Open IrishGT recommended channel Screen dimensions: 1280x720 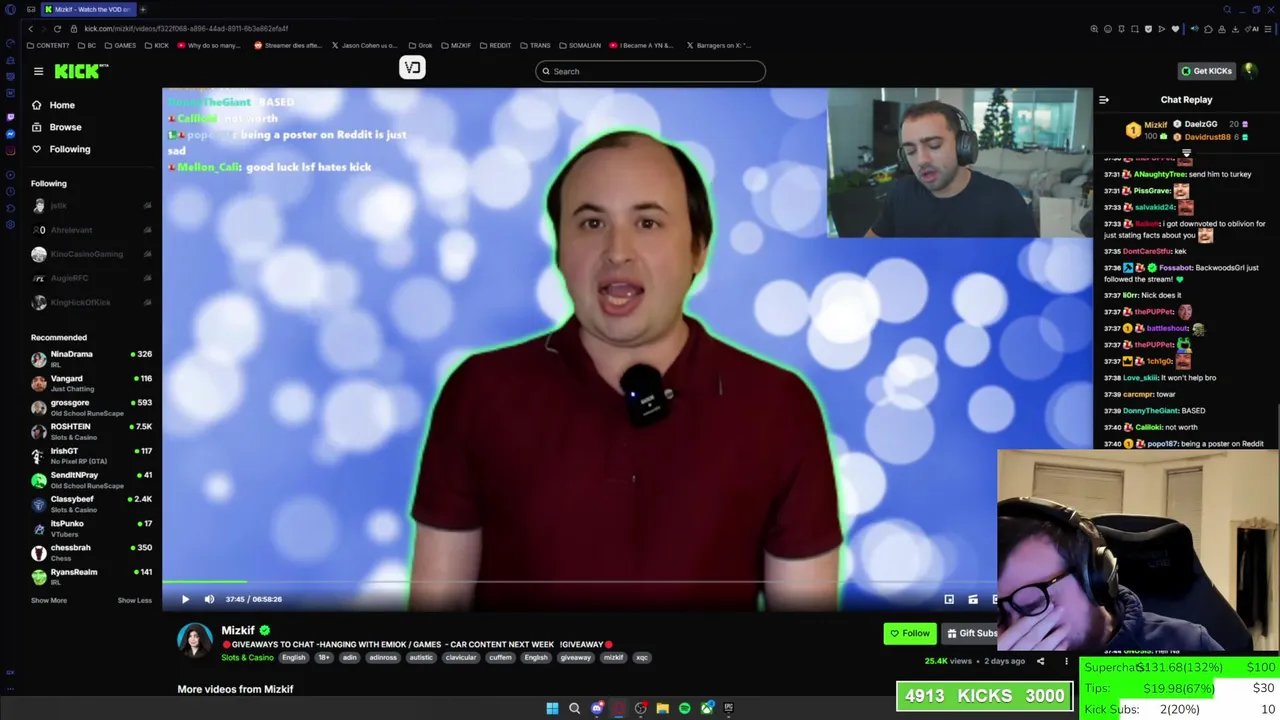(91, 455)
